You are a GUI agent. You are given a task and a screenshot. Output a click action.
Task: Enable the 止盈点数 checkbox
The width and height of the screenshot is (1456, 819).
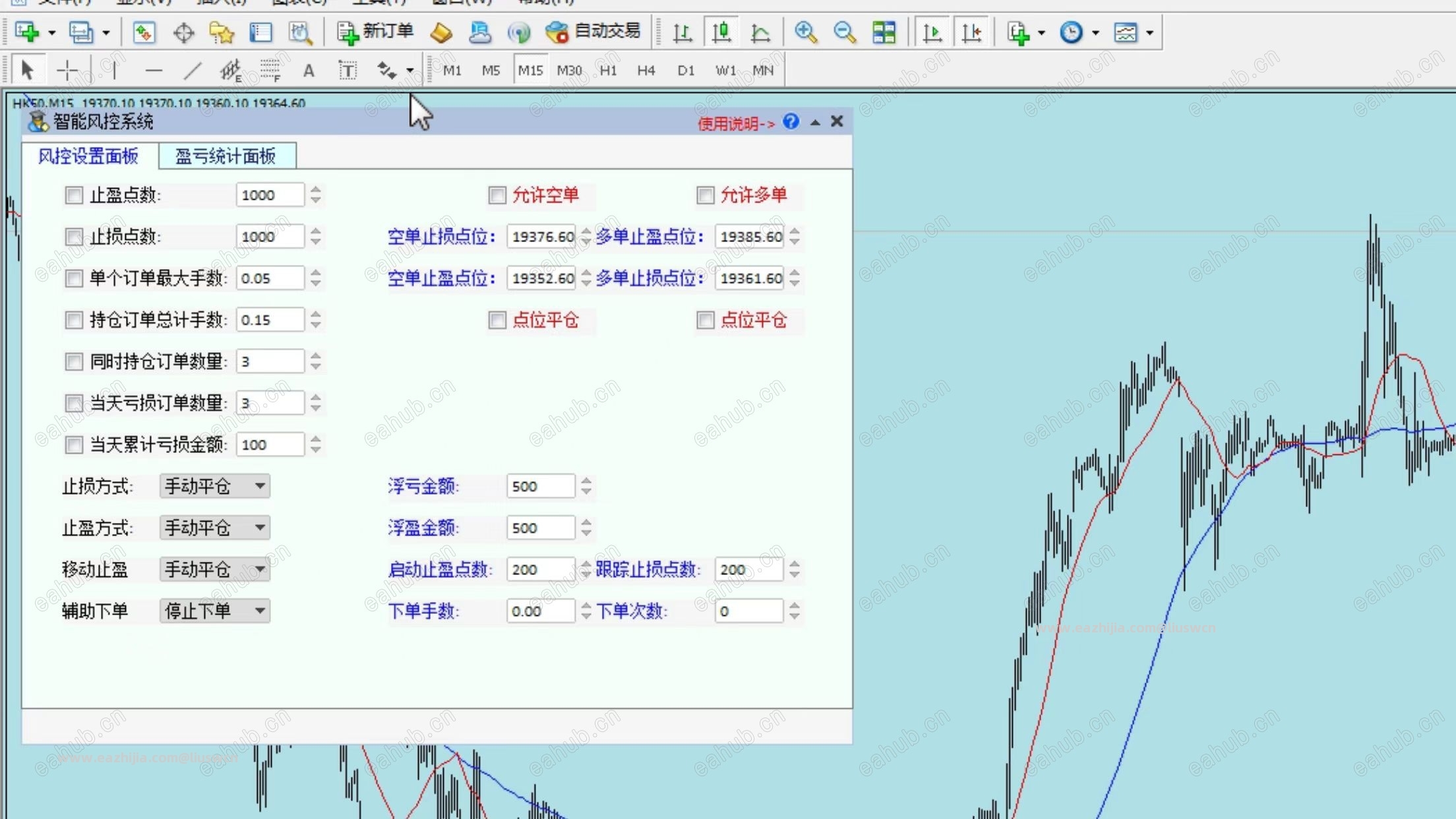(x=74, y=195)
